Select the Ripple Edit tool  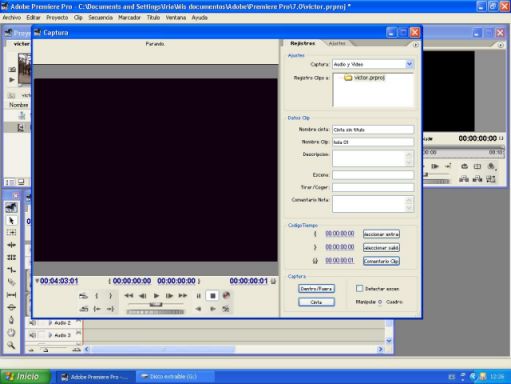point(11,245)
